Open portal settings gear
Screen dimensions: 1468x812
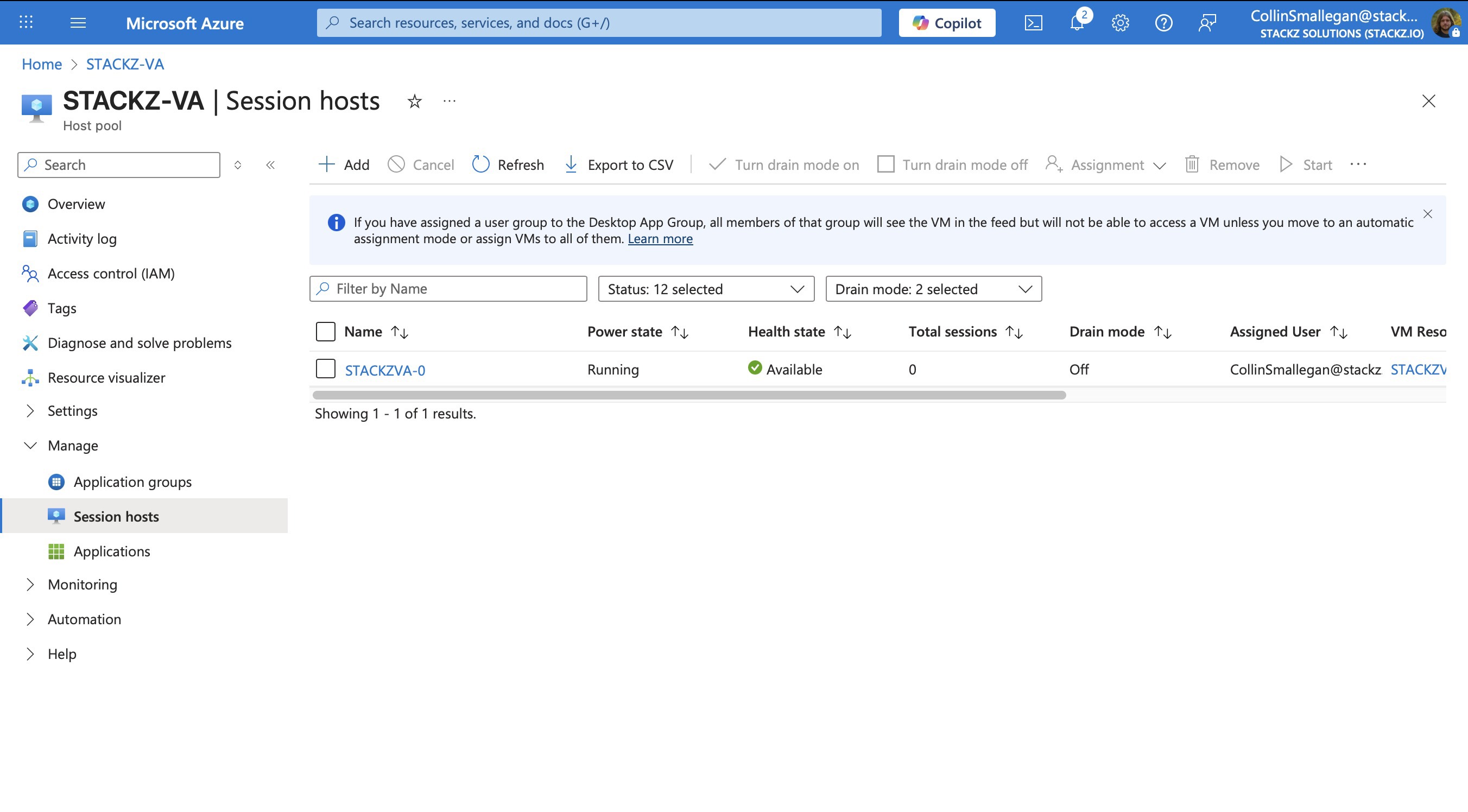pos(1120,23)
